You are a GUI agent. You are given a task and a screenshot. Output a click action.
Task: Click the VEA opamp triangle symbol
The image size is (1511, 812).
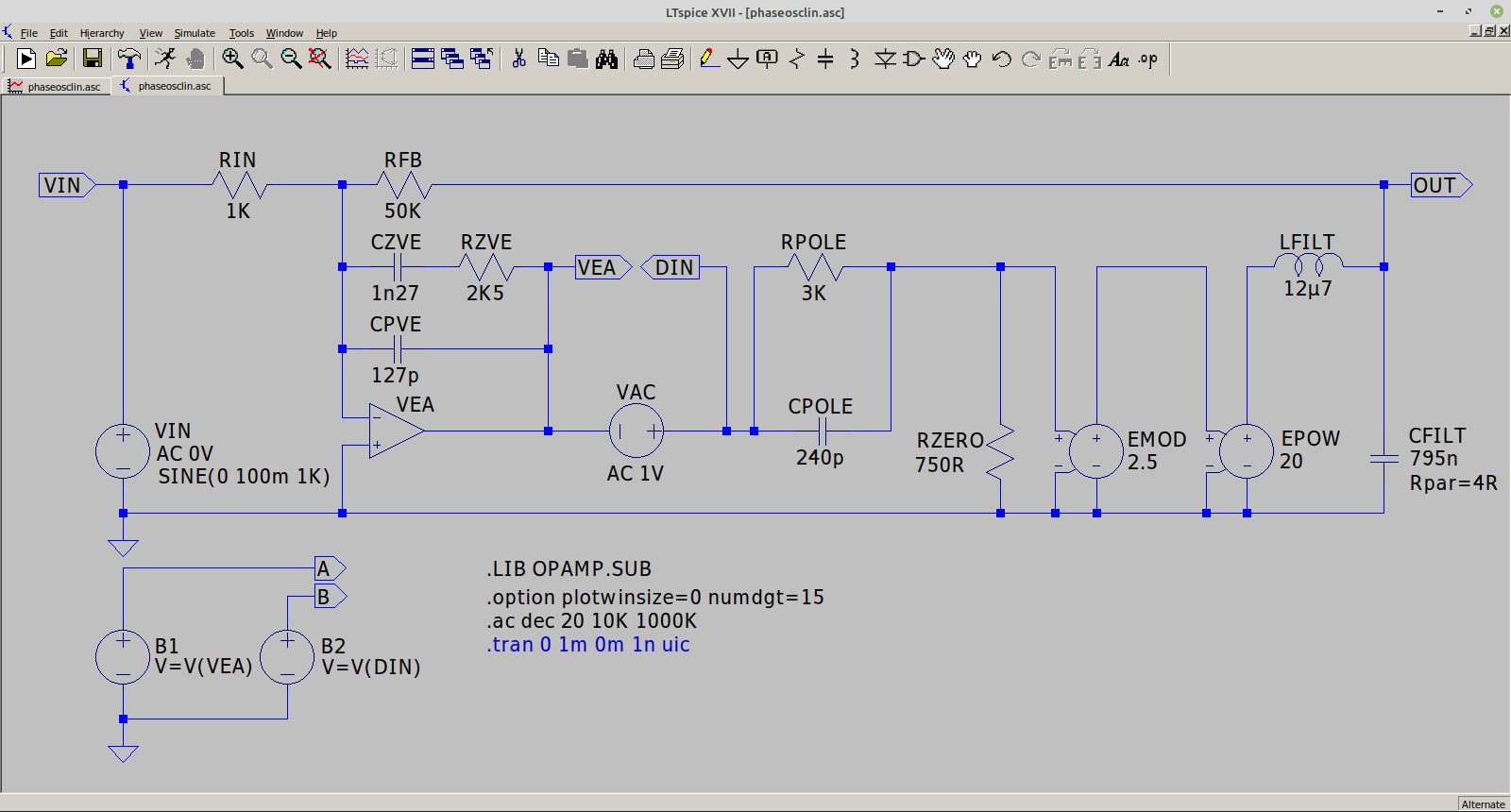pyautogui.click(x=396, y=431)
